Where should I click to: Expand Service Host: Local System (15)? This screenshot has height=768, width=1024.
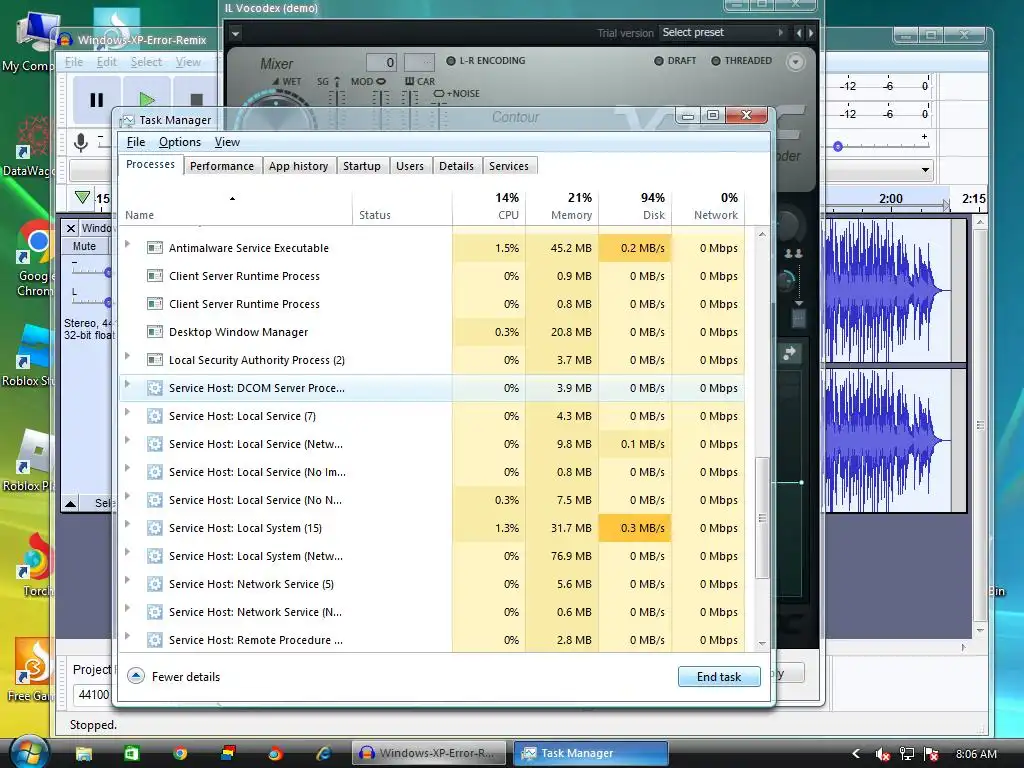tap(128, 524)
